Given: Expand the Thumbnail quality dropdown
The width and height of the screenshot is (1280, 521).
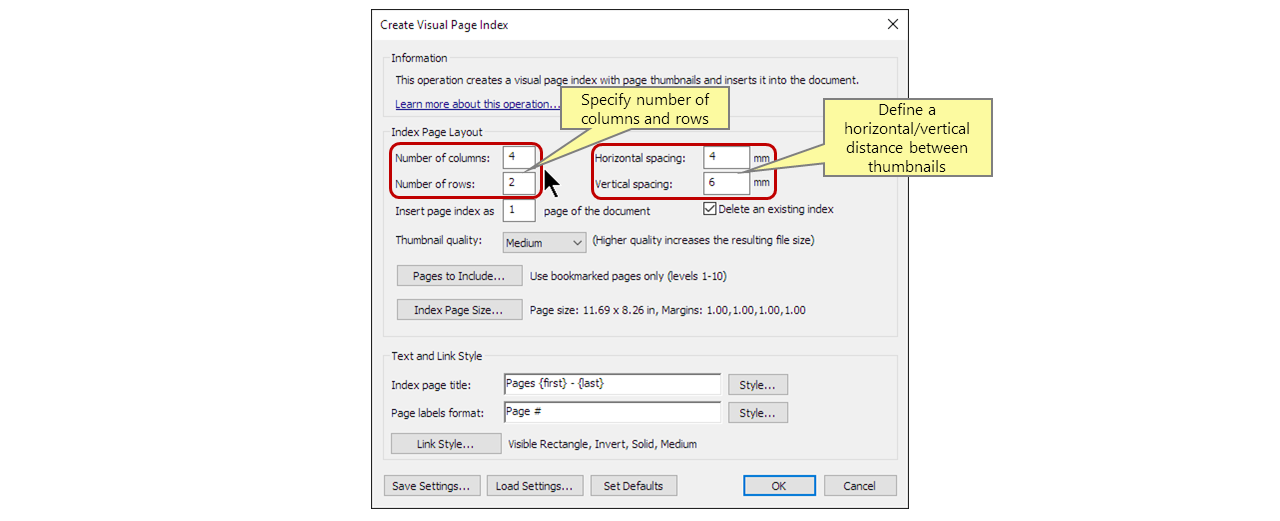Looking at the screenshot, I should pyautogui.click(x=544, y=243).
